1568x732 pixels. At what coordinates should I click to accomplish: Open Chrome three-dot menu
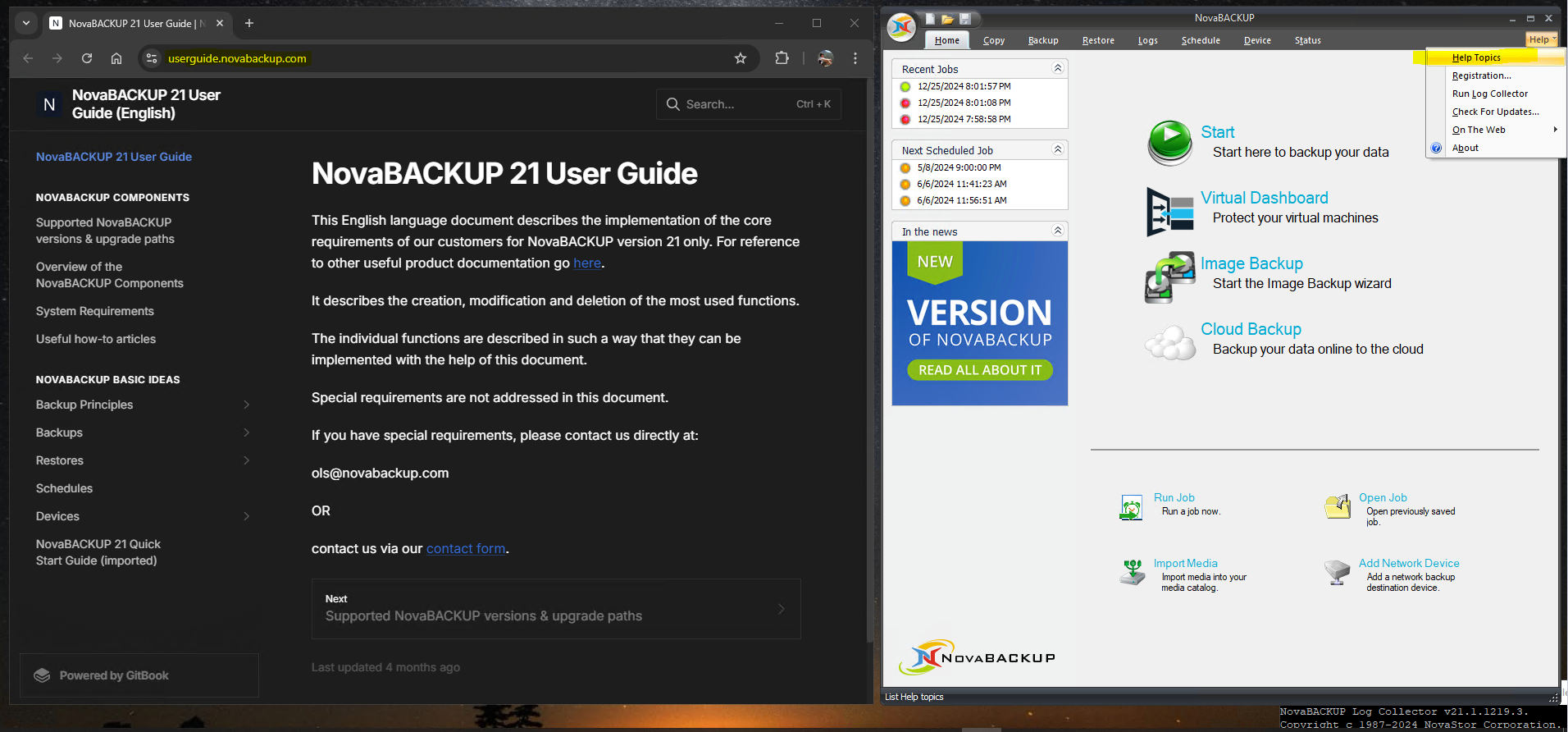coord(855,58)
